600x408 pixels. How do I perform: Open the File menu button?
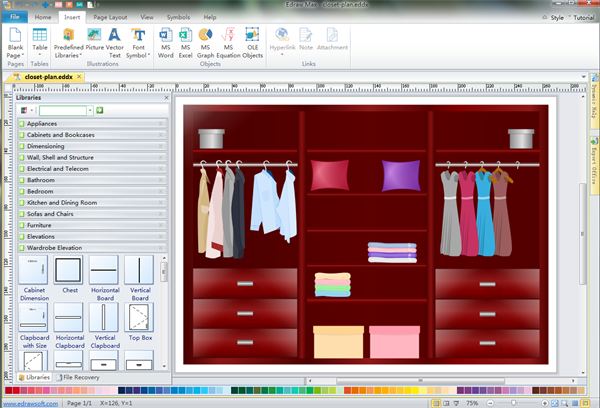click(13, 18)
